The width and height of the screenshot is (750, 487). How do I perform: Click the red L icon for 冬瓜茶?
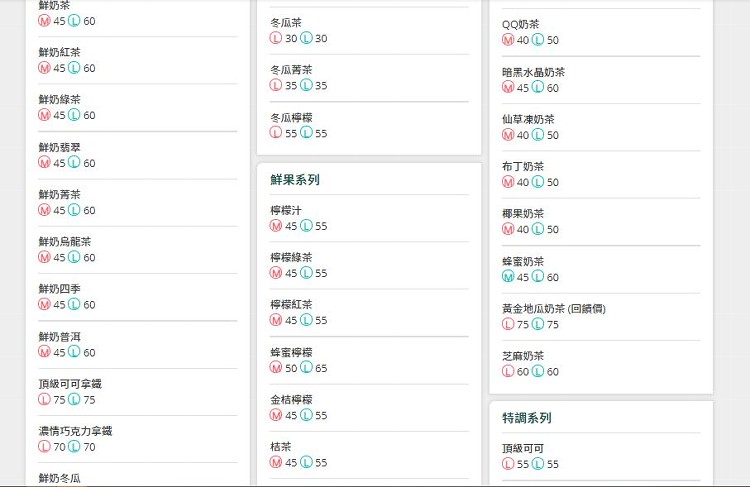(276, 38)
